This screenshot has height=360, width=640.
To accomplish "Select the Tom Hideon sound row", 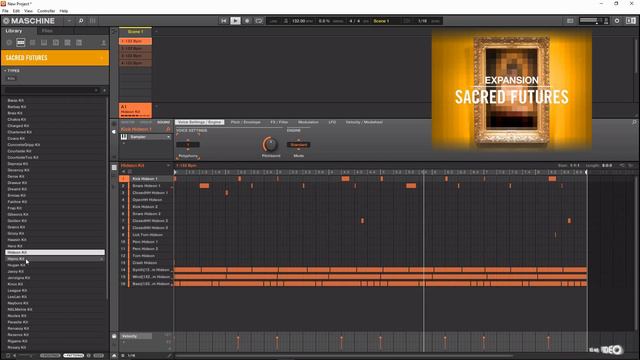I will pyautogui.click(x=146, y=256).
